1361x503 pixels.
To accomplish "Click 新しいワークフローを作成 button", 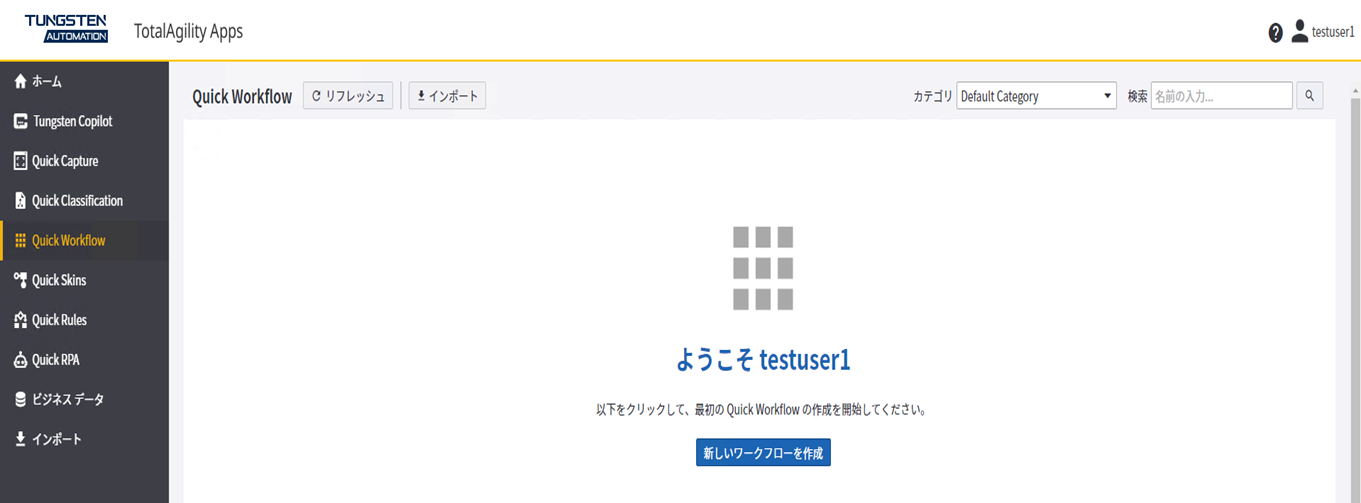I will (763, 453).
